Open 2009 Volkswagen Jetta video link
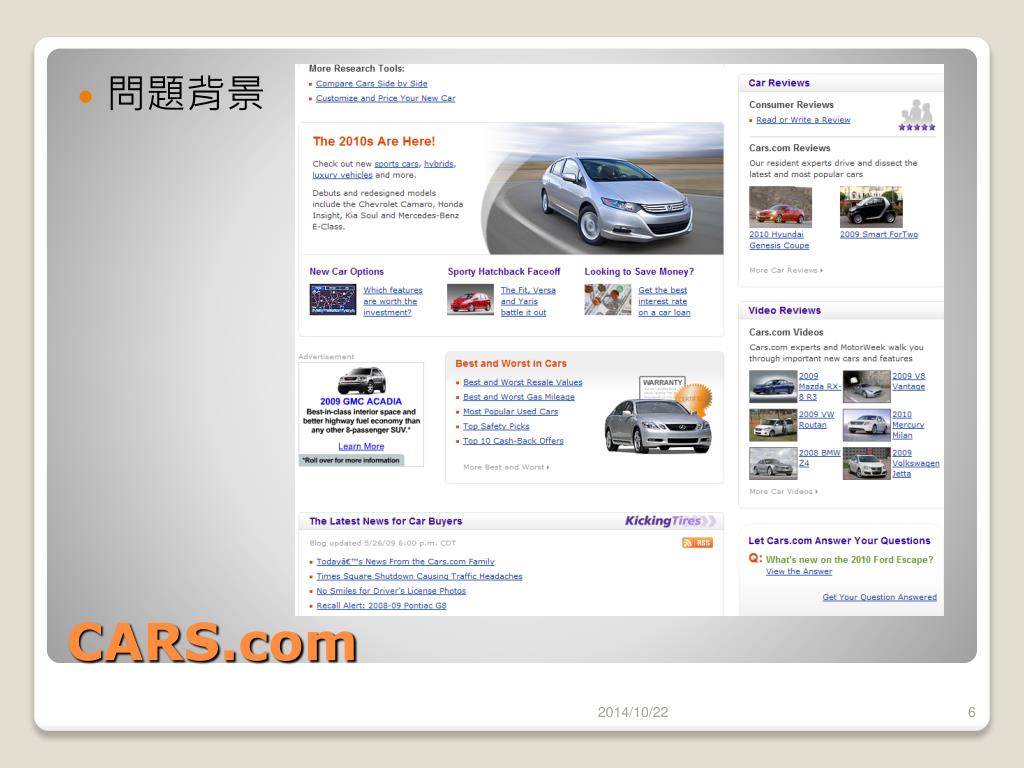Viewport: 1024px width, 768px height. coord(916,463)
